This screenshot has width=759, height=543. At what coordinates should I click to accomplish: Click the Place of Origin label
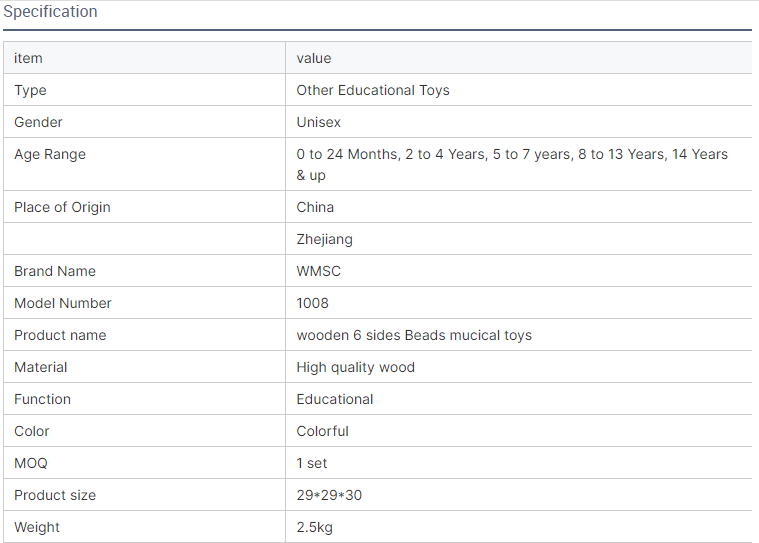click(x=62, y=207)
